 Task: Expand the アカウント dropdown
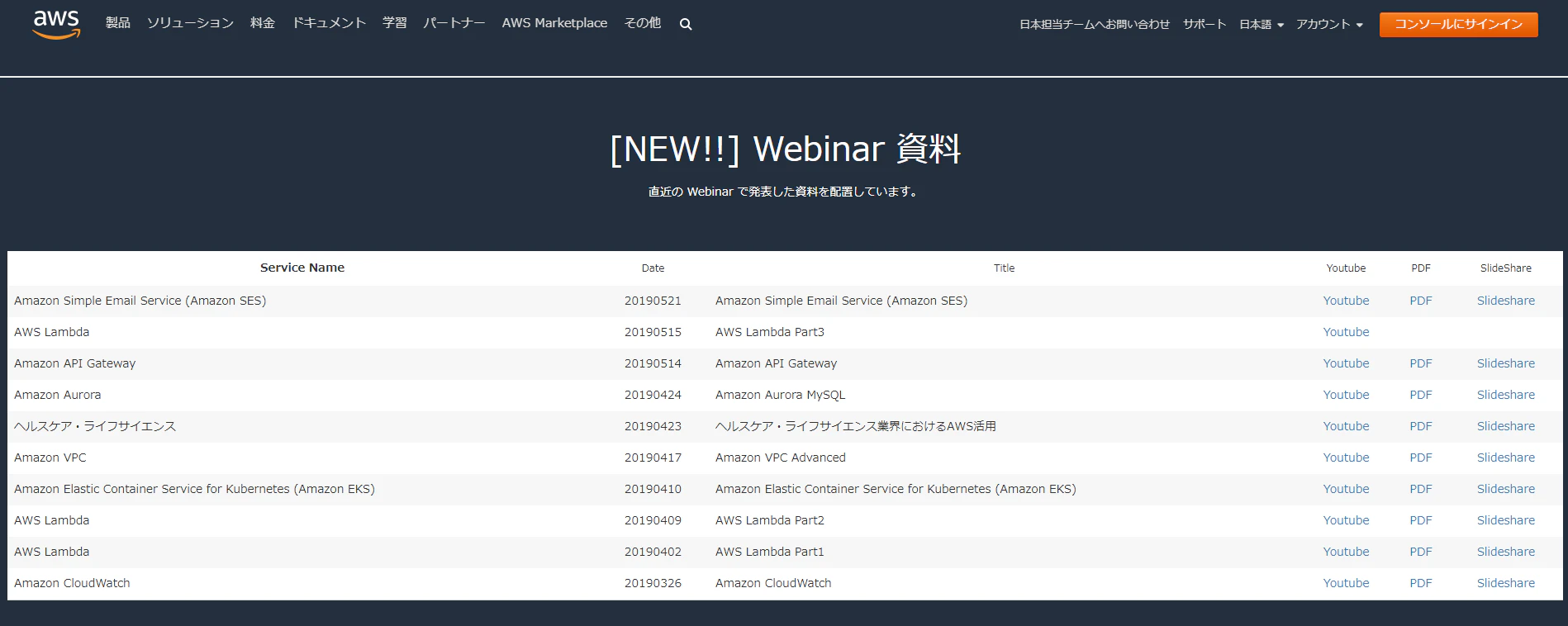[x=1329, y=25]
